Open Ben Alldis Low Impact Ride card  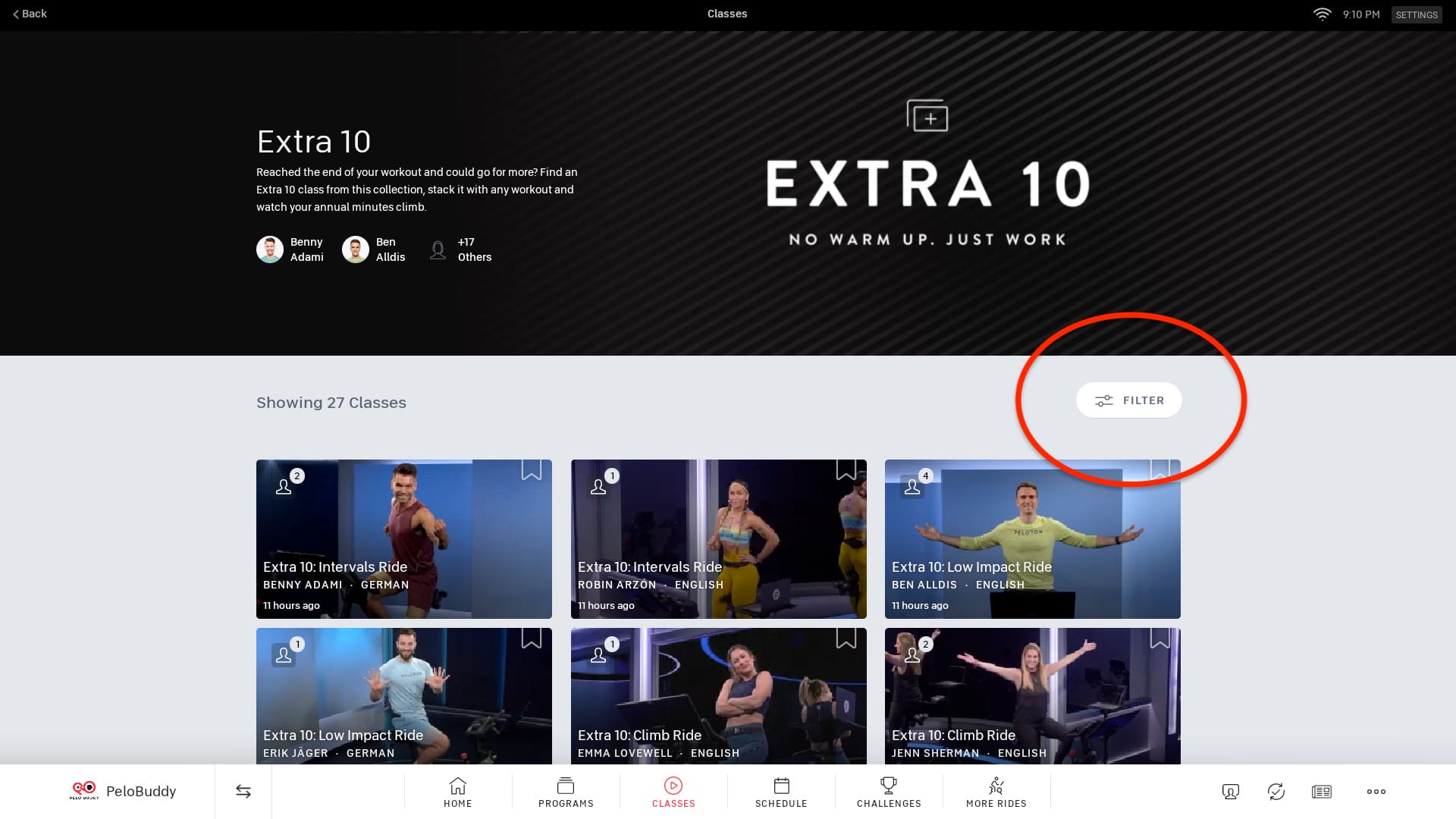click(x=1033, y=539)
